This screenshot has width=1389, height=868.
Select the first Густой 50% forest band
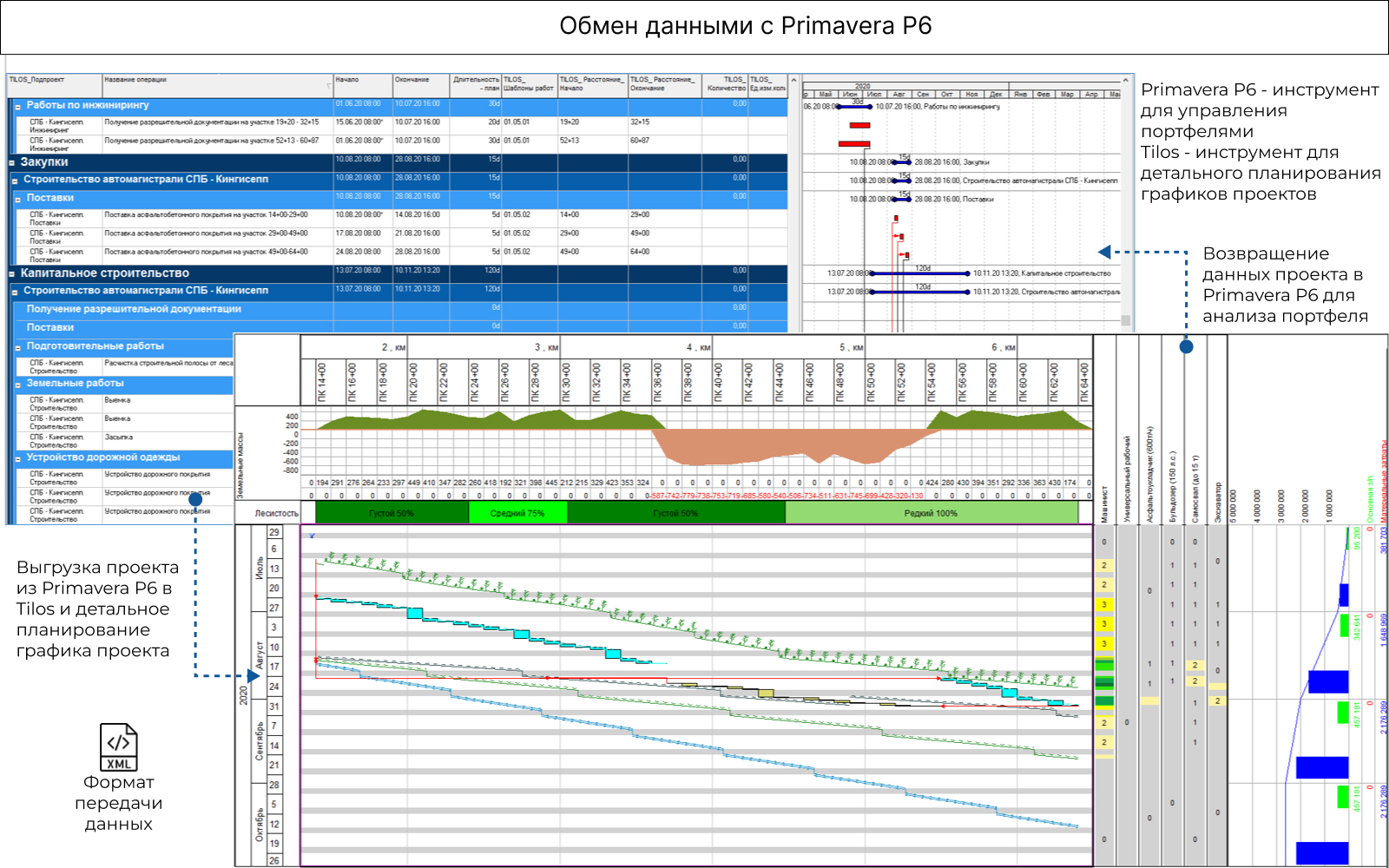(x=392, y=513)
